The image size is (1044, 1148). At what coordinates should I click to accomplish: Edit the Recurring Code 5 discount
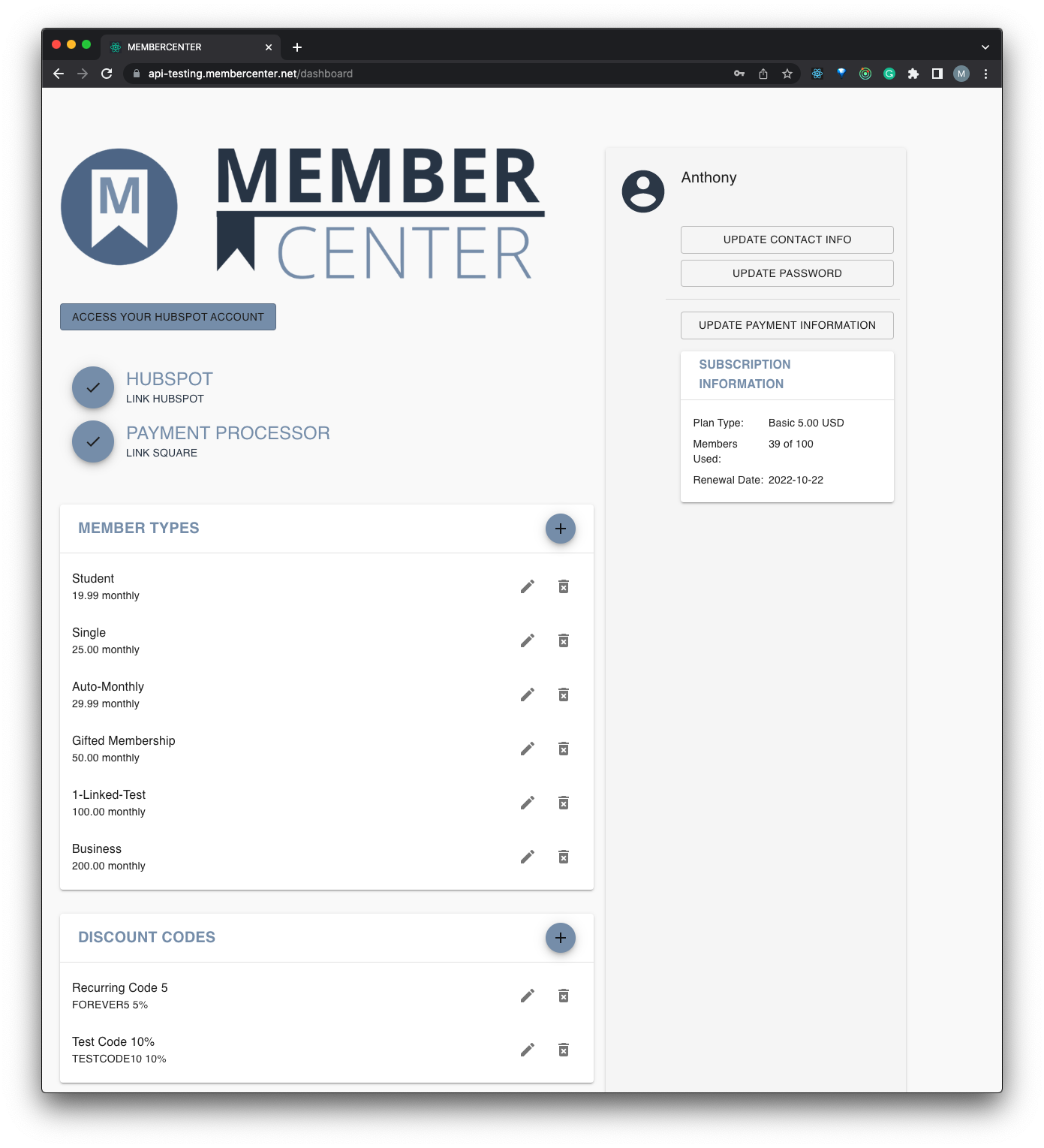(528, 995)
